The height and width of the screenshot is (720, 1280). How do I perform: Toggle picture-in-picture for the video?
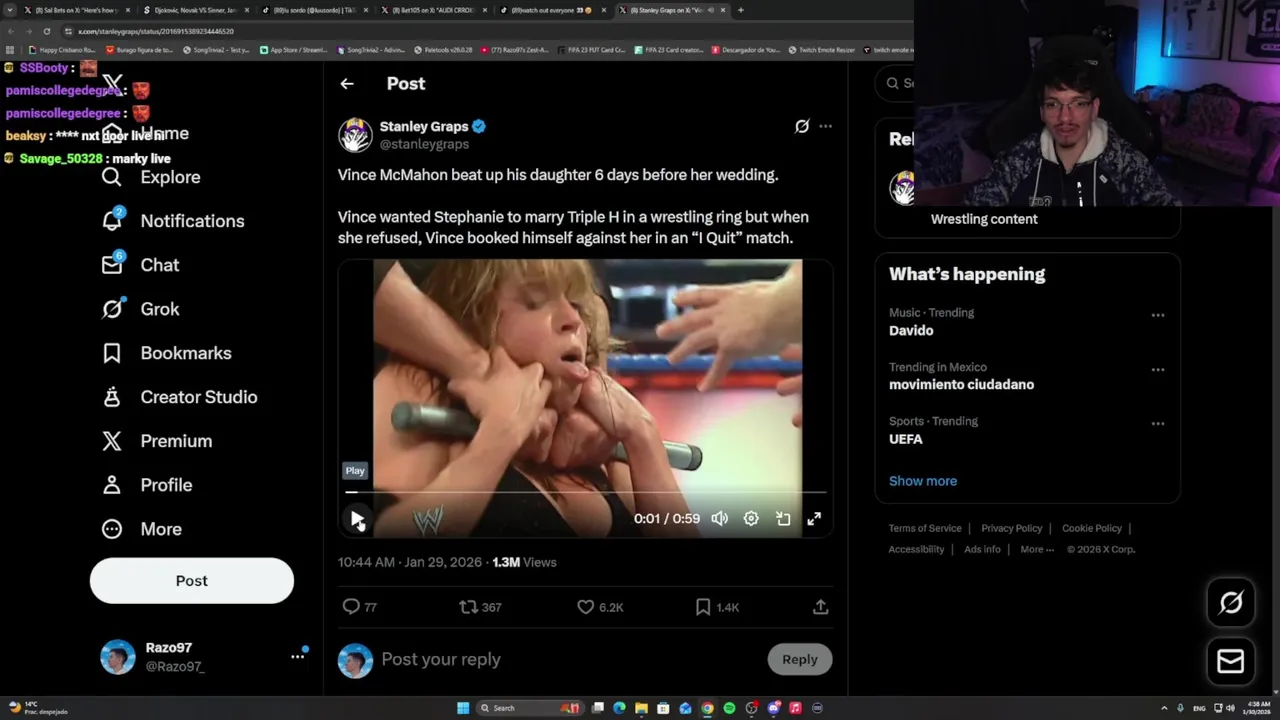tap(783, 518)
